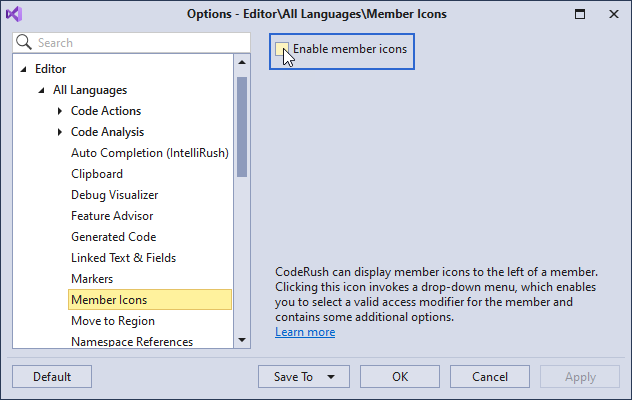Select Clipboard in options tree
This screenshot has width=632, height=400.
tap(97, 174)
